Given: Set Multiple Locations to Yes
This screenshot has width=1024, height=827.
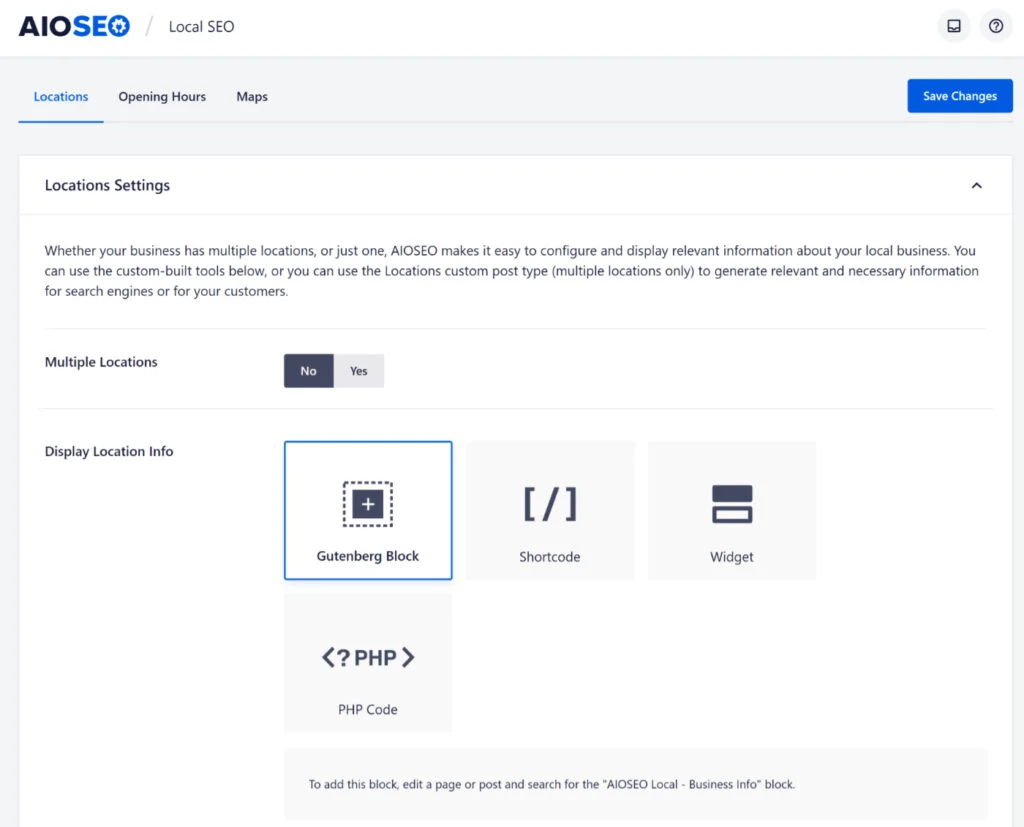Looking at the screenshot, I should [x=359, y=371].
